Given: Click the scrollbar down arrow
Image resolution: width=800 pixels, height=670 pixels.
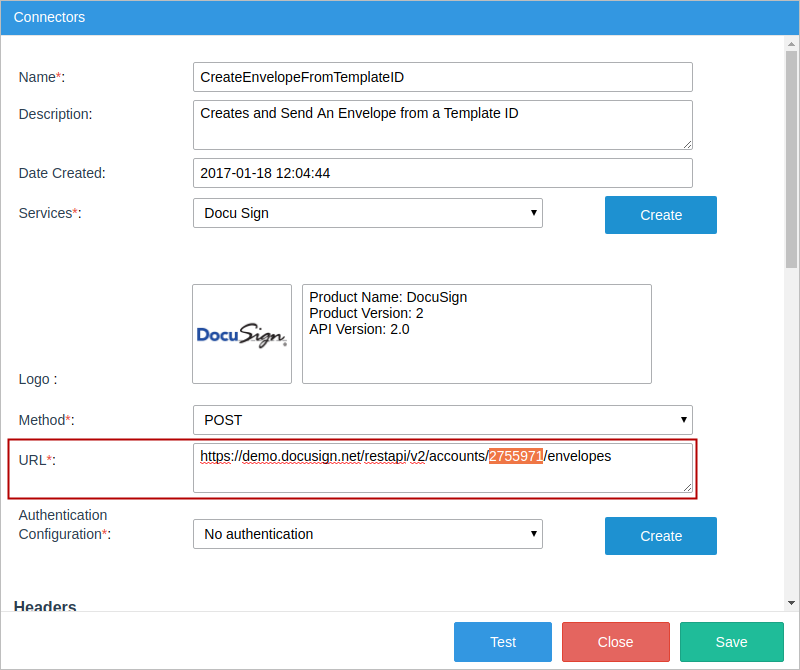Looking at the screenshot, I should point(792,603).
